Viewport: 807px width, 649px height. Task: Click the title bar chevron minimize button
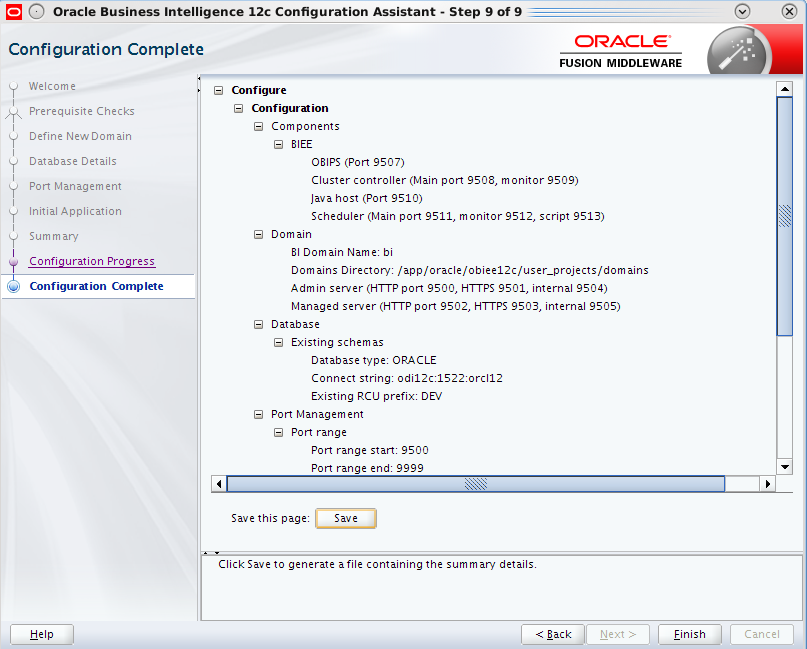tap(742, 11)
